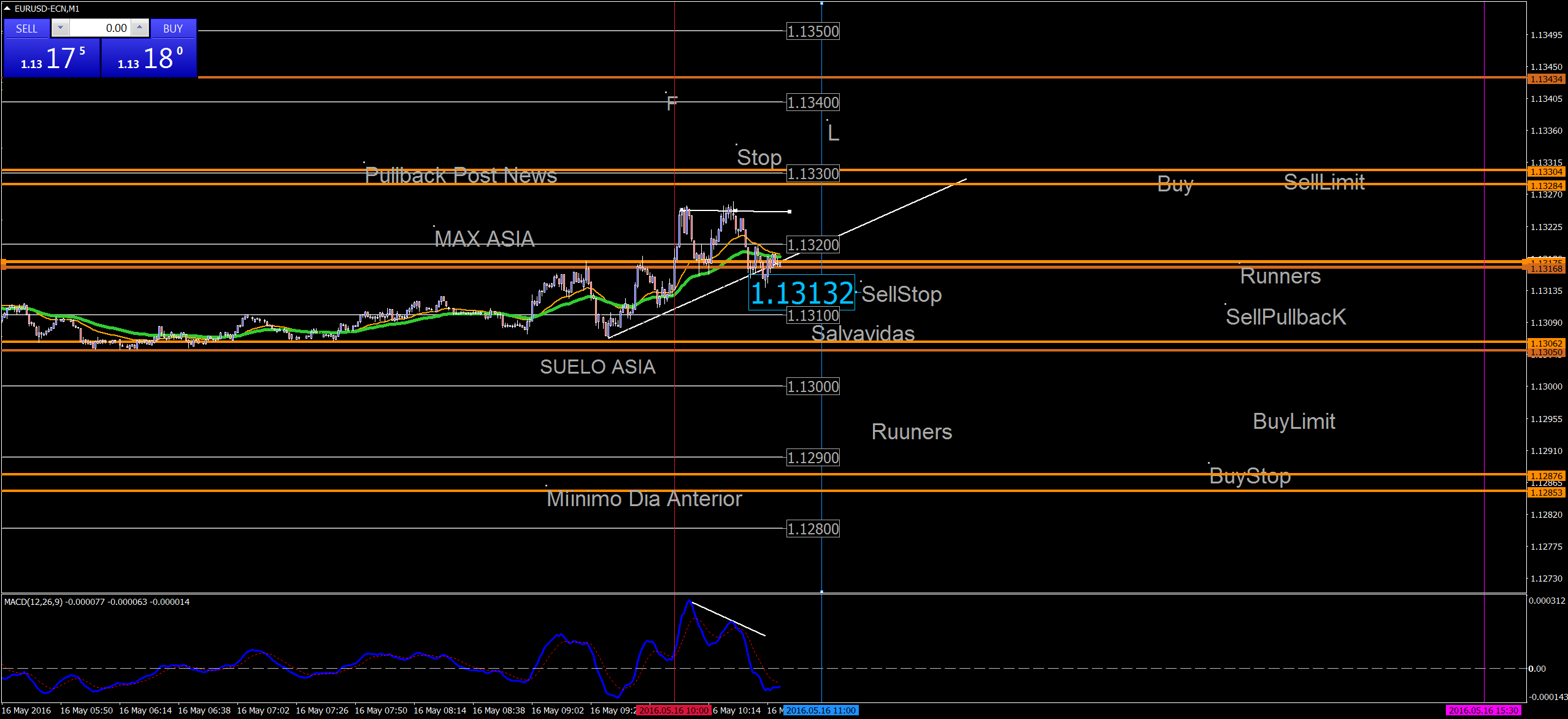1568x719 pixels.
Task: Select the 1.13500 level label
Action: (x=813, y=31)
